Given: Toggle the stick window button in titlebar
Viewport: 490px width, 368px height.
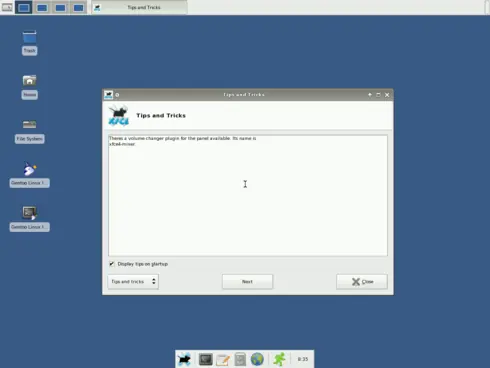Looking at the screenshot, I should tap(117, 95).
